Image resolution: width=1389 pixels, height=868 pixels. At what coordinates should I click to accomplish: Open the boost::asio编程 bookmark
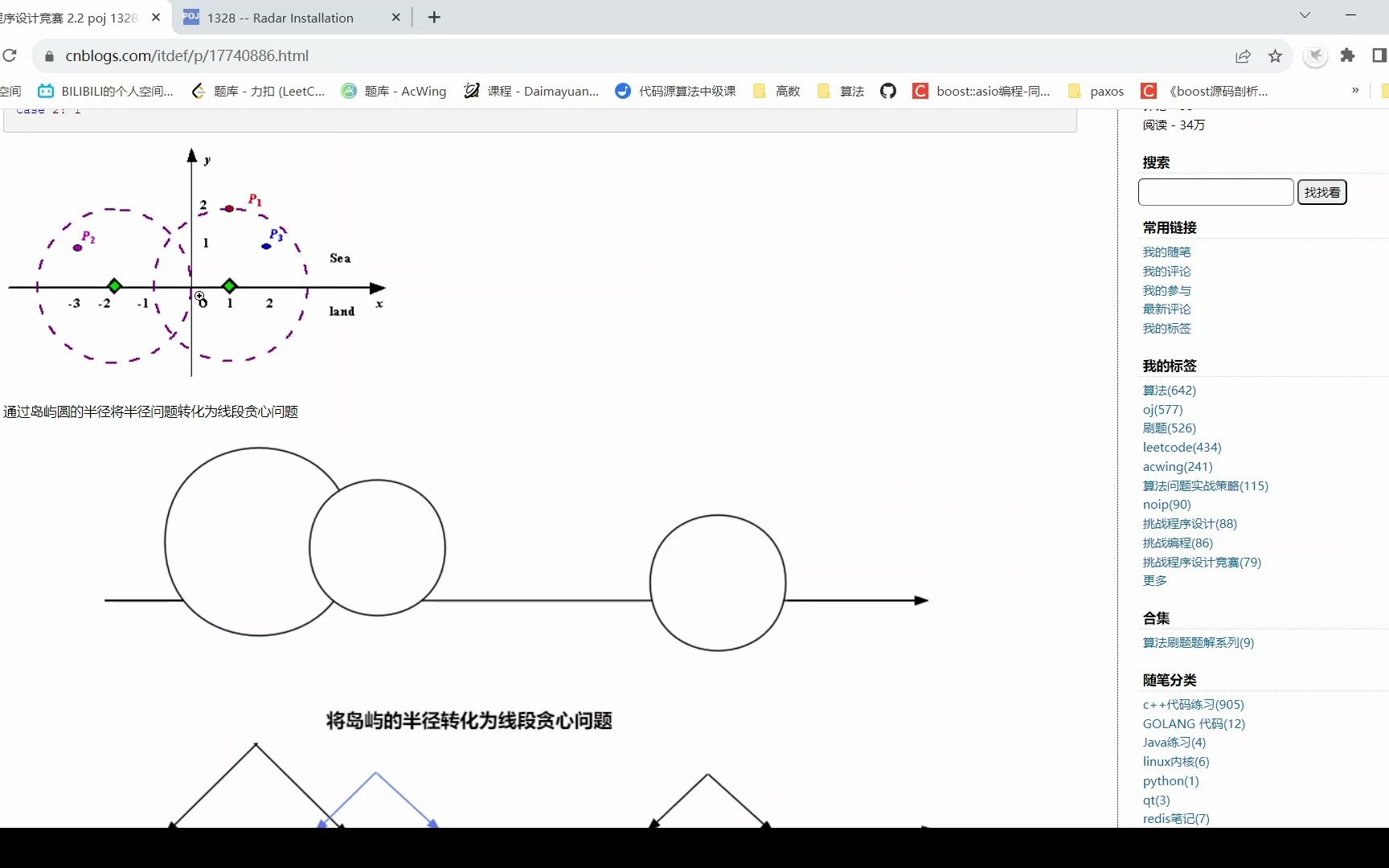[981, 91]
